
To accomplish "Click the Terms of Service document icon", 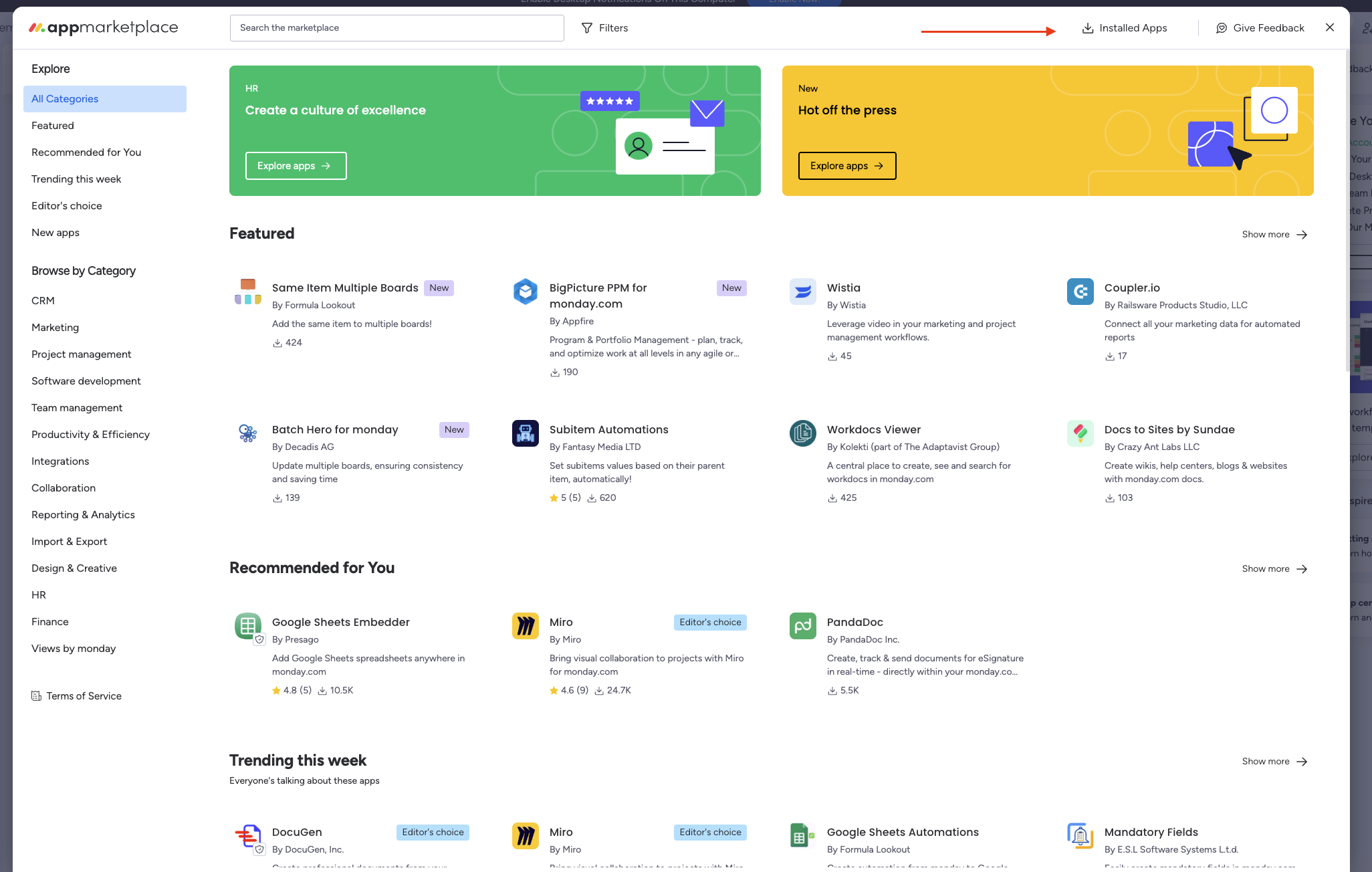I will [x=37, y=696].
